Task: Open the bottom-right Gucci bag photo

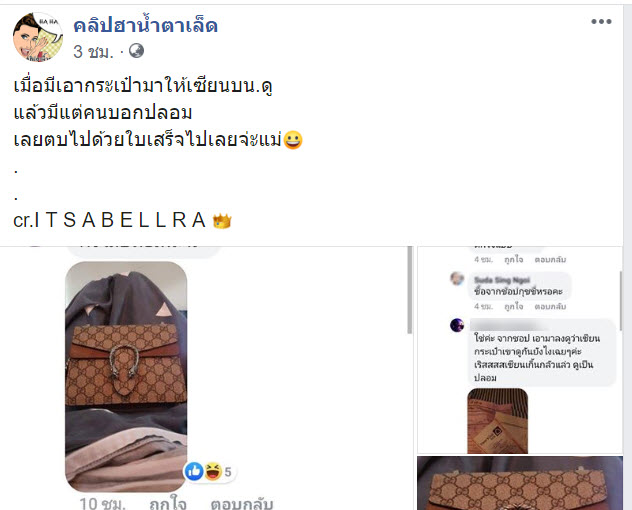Action: point(520,483)
